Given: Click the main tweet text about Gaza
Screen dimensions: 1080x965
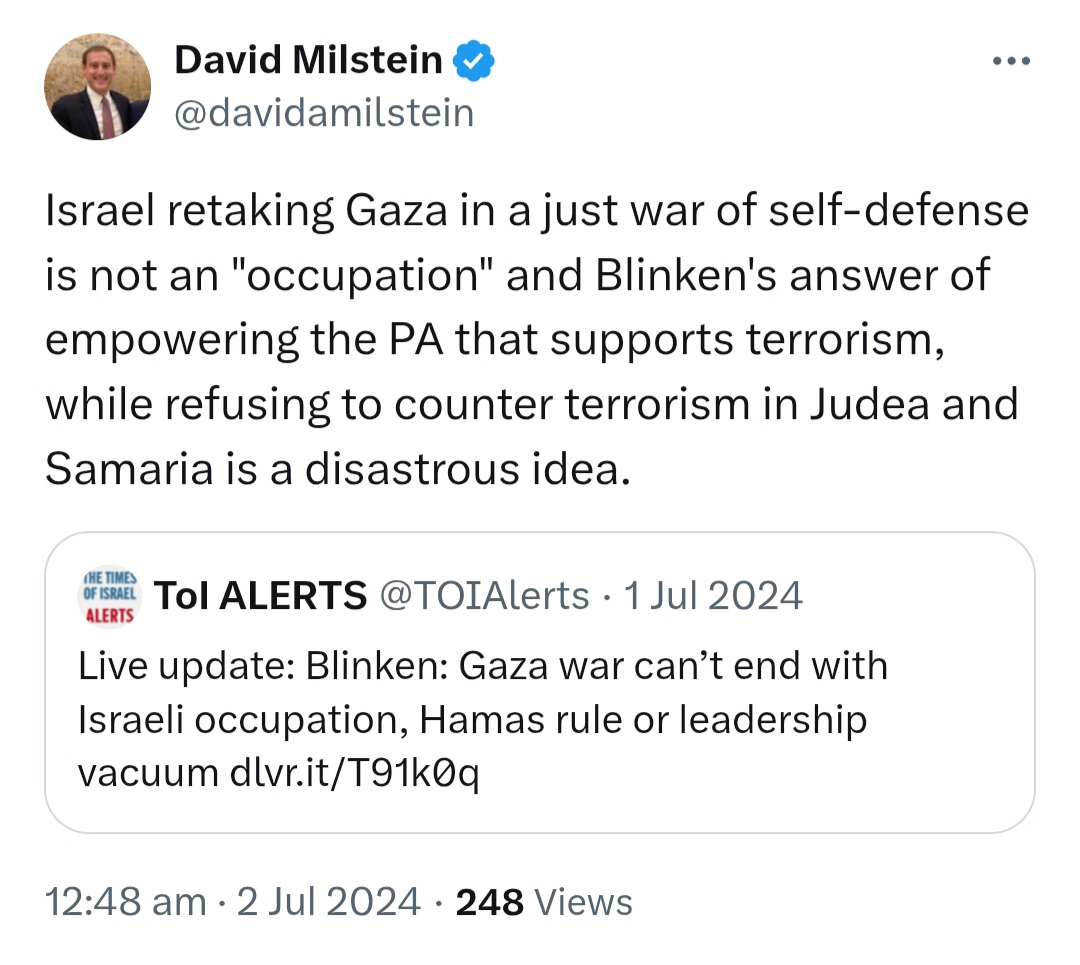Looking at the screenshot, I should point(537,339).
